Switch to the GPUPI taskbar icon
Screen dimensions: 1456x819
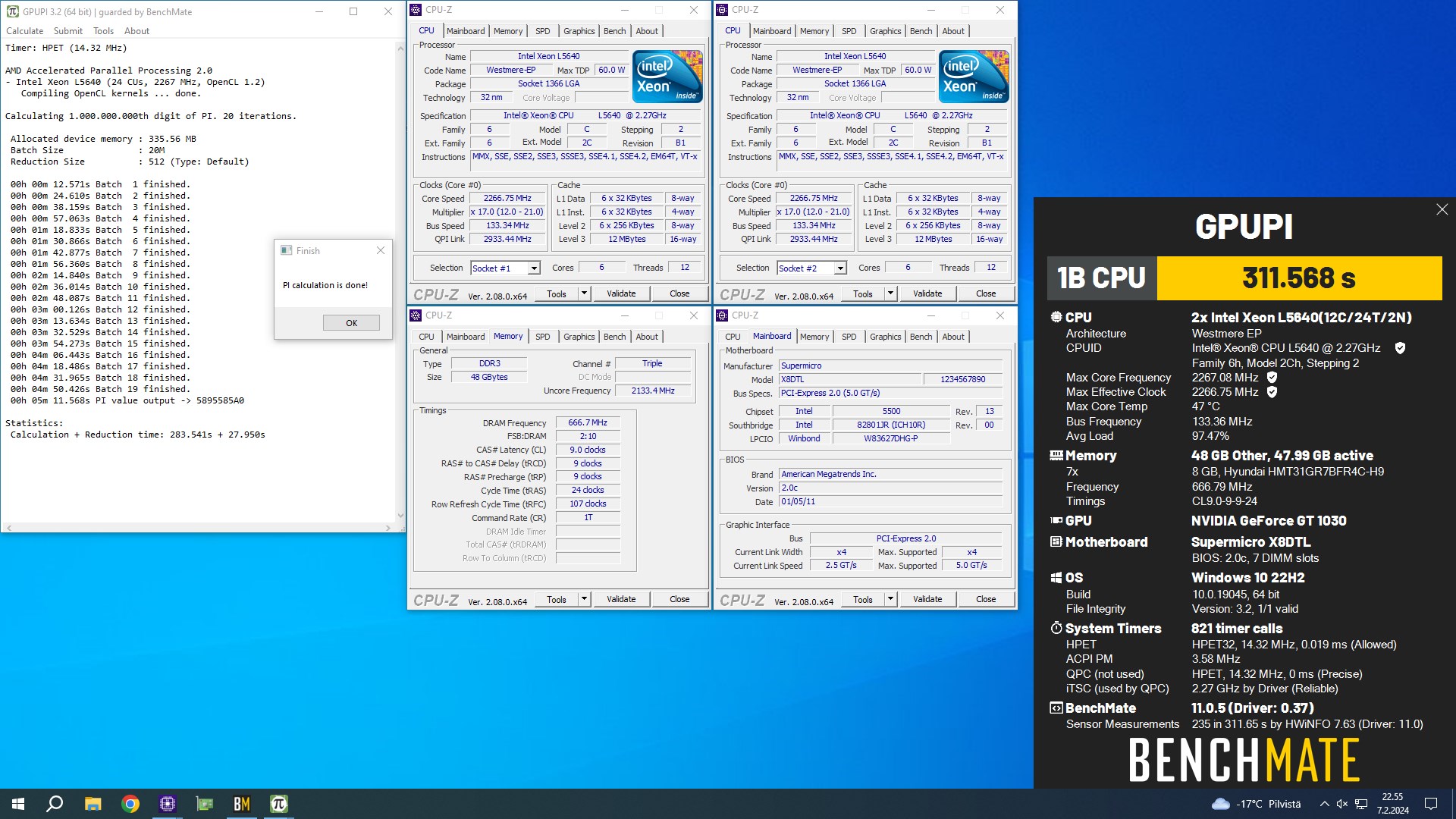point(279,804)
